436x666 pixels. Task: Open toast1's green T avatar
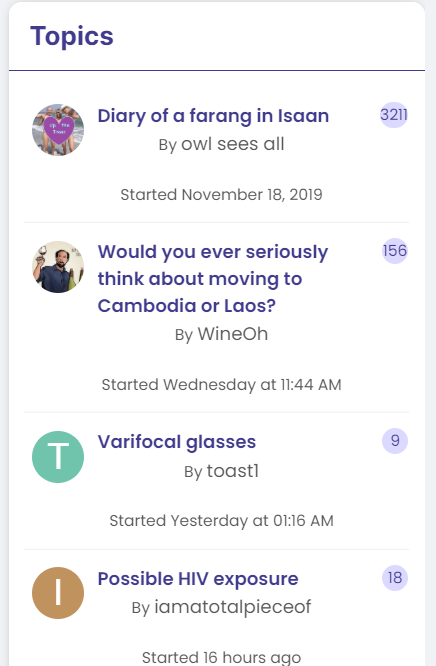point(58,457)
